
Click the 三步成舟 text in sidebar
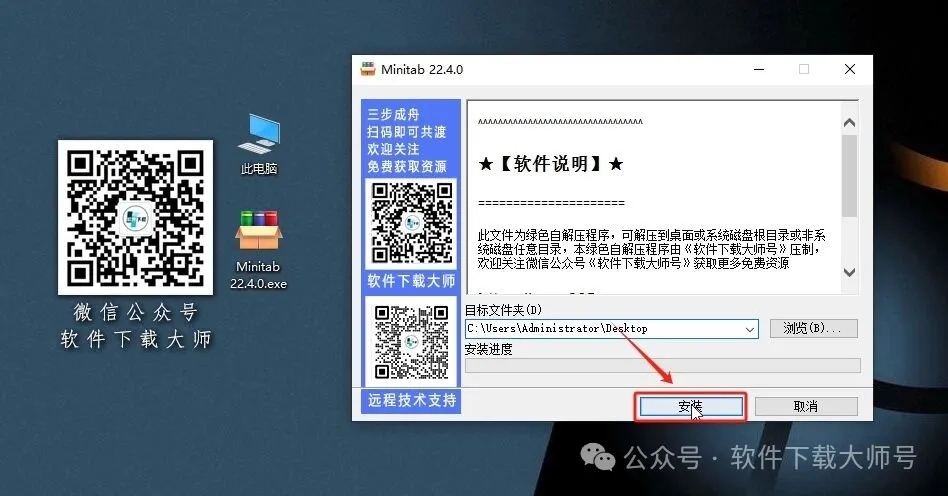[393, 114]
